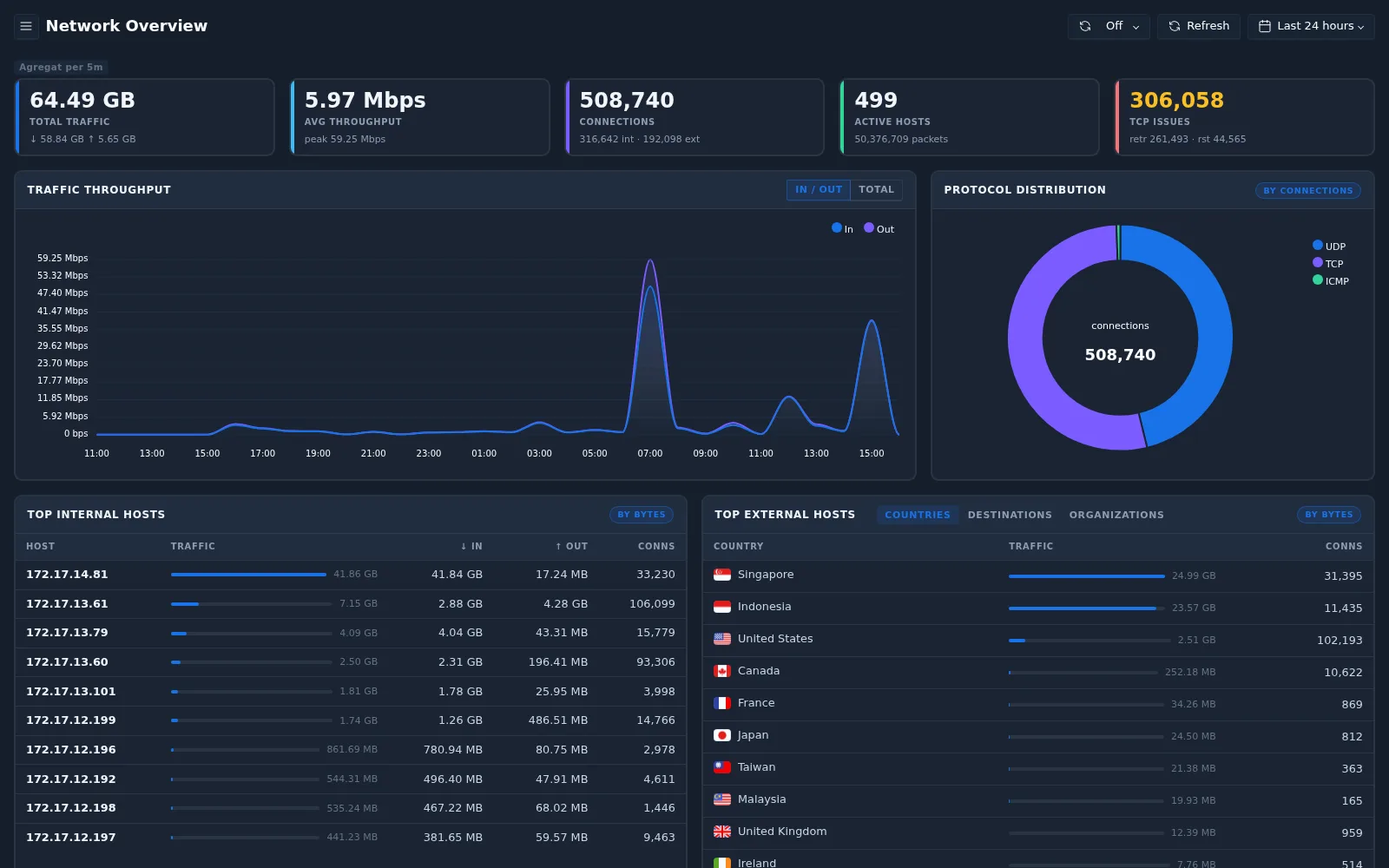Toggle the In series legend dot
The height and width of the screenshot is (868, 1389).
[837, 227]
